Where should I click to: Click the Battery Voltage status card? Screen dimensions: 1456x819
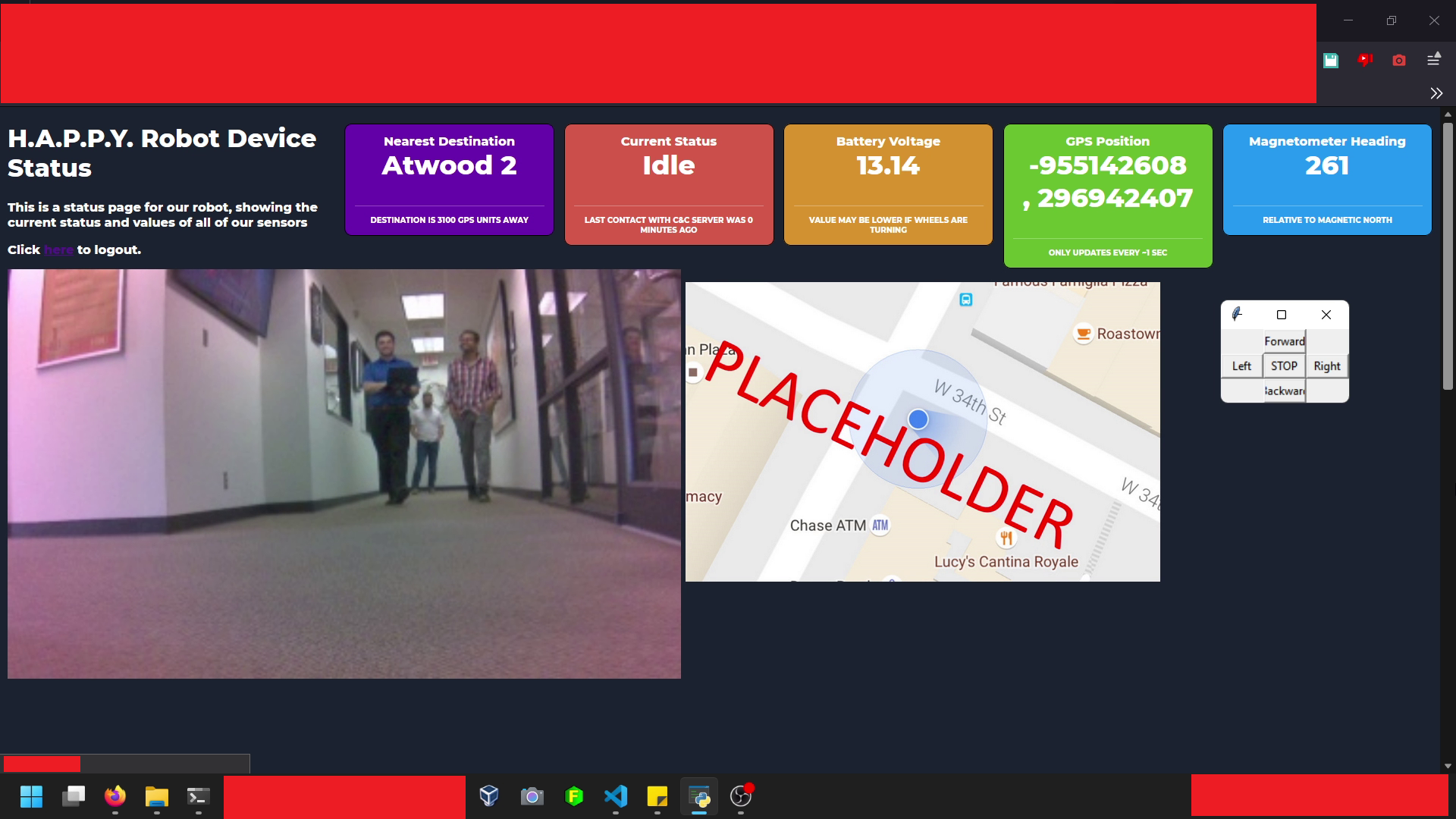(888, 184)
